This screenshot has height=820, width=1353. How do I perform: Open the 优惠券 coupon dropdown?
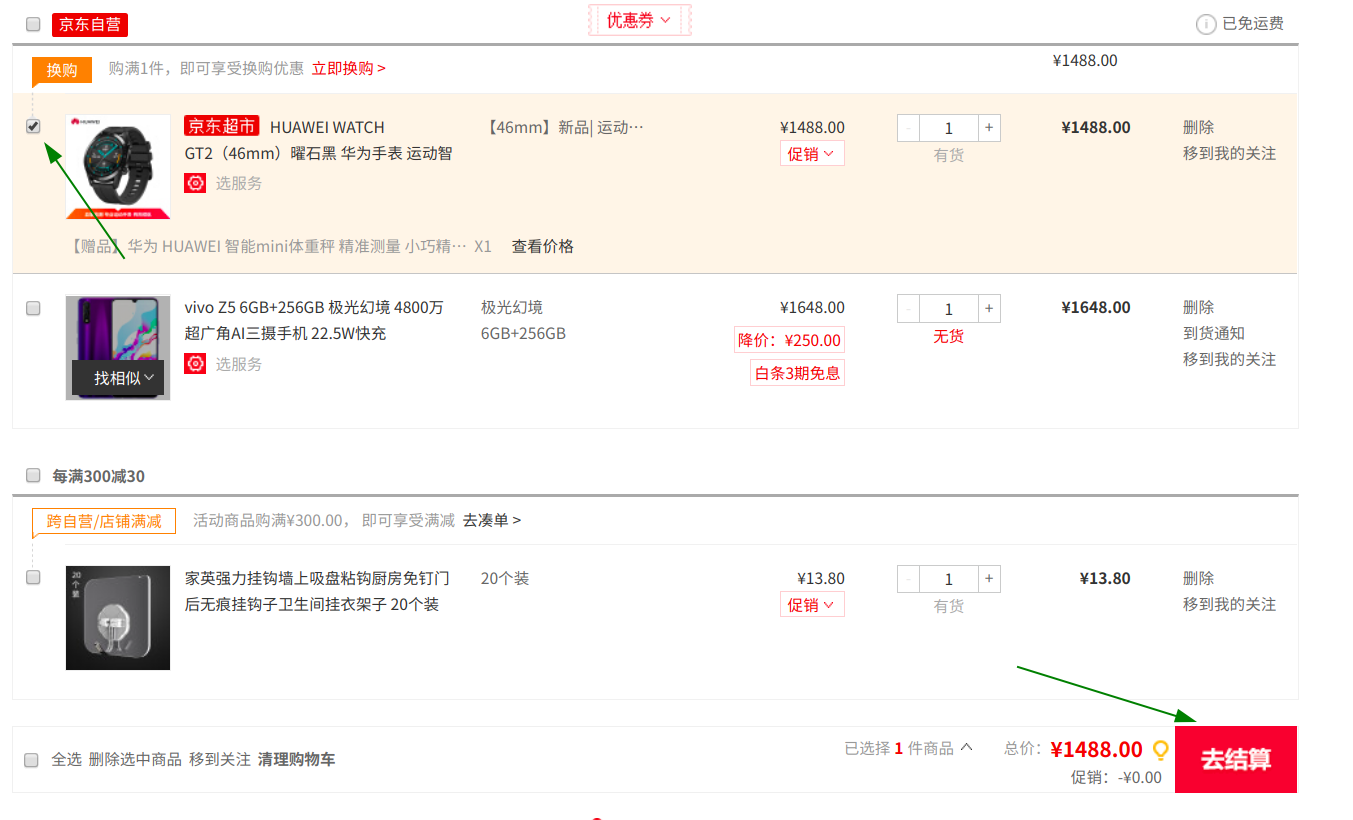(x=639, y=20)
